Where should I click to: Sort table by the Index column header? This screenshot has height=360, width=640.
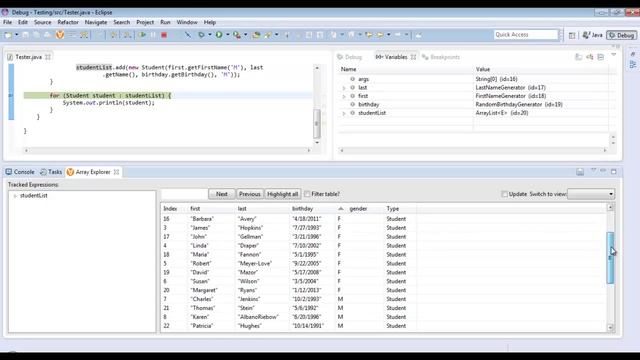[175, 209]
